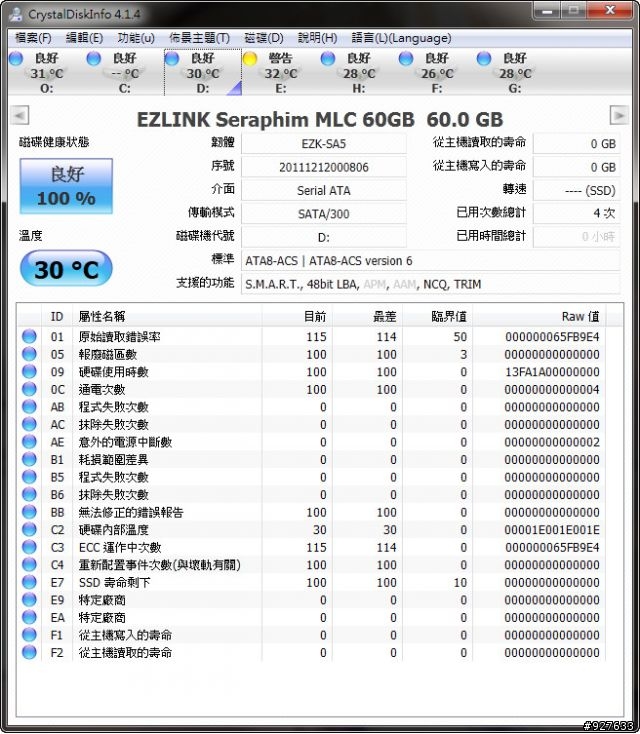Select the 硬碟內部溫度 attribute name
640x734 pixels.
114,530
